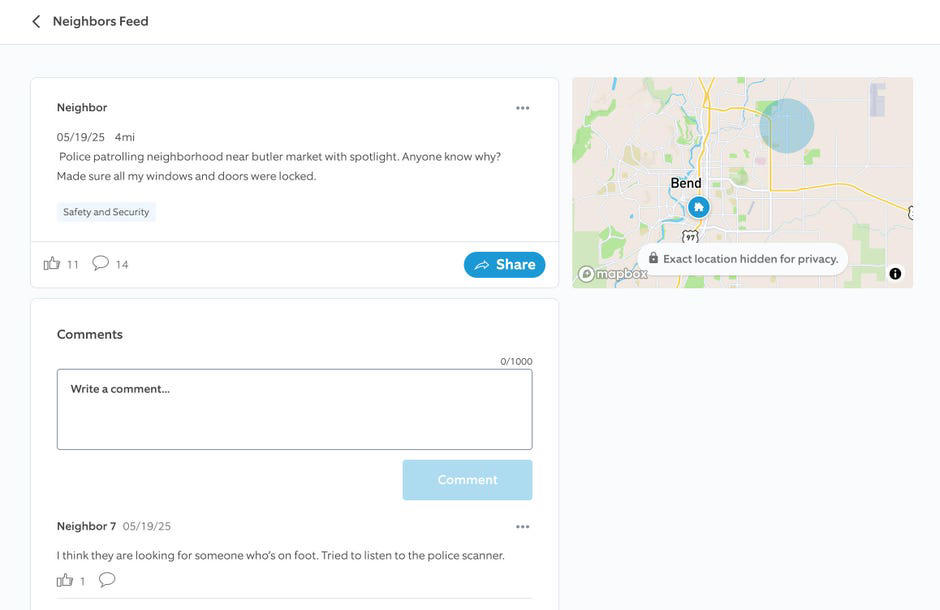940x610 pixels.
Task: Open the post's three-dot options menu
Action: [522, 108]
